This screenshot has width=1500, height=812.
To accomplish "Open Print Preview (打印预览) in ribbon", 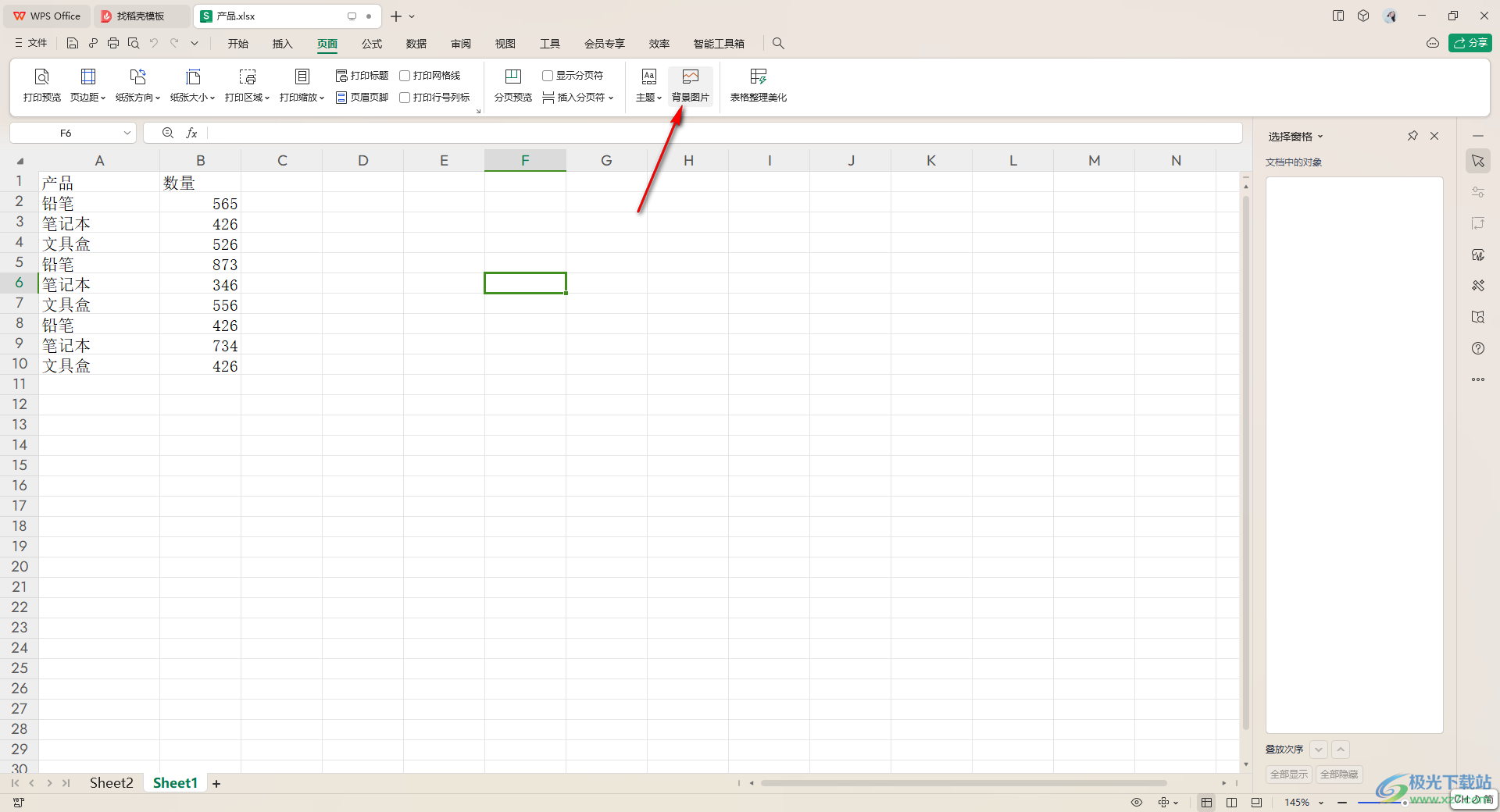I will [x=42, y=85].
